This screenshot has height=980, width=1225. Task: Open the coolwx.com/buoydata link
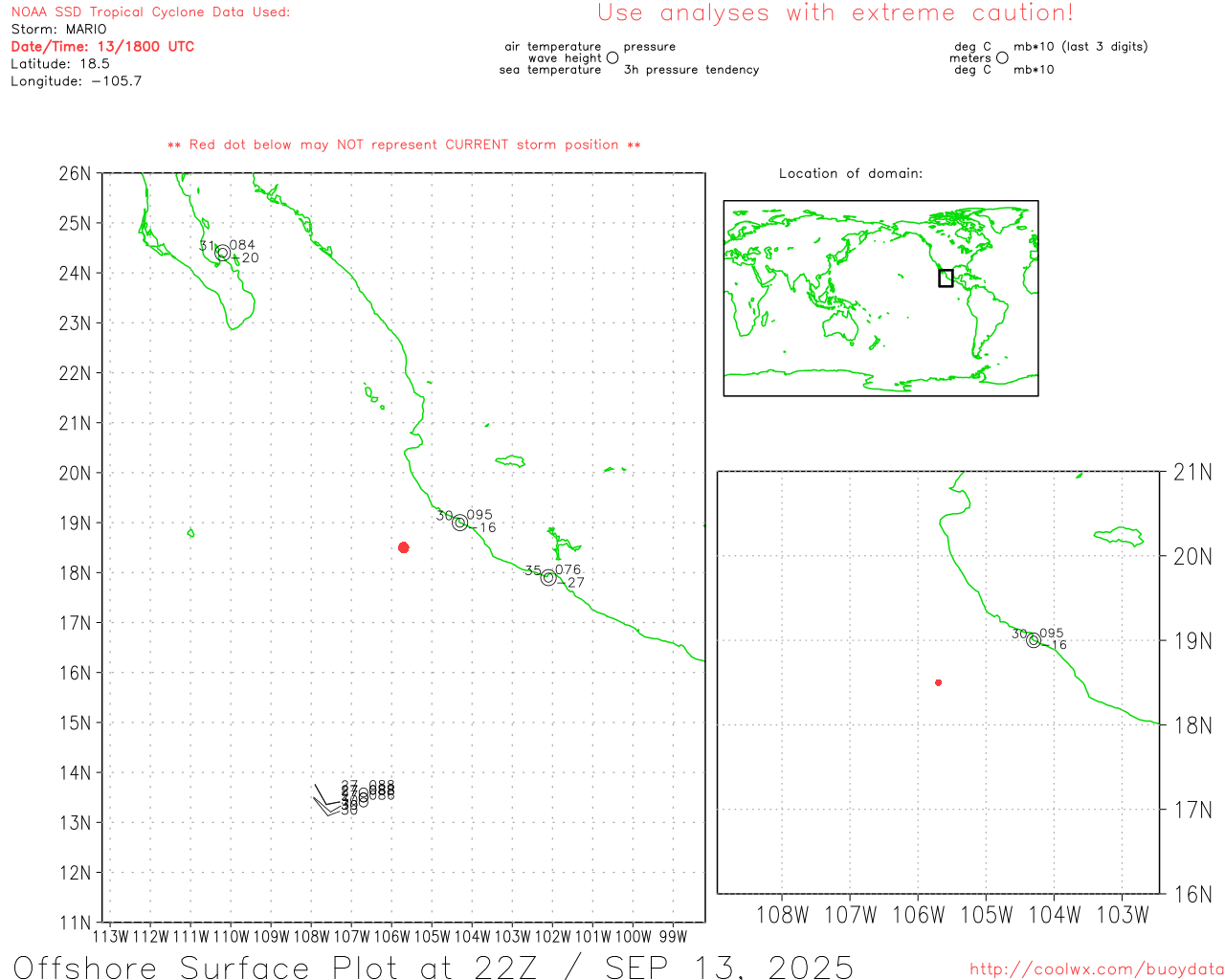point(1097,969)
